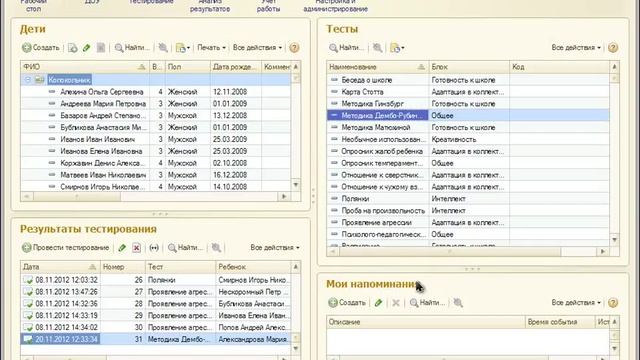Click the row icon next to Алехина Ольга Сергеевна

coord(52,92)
